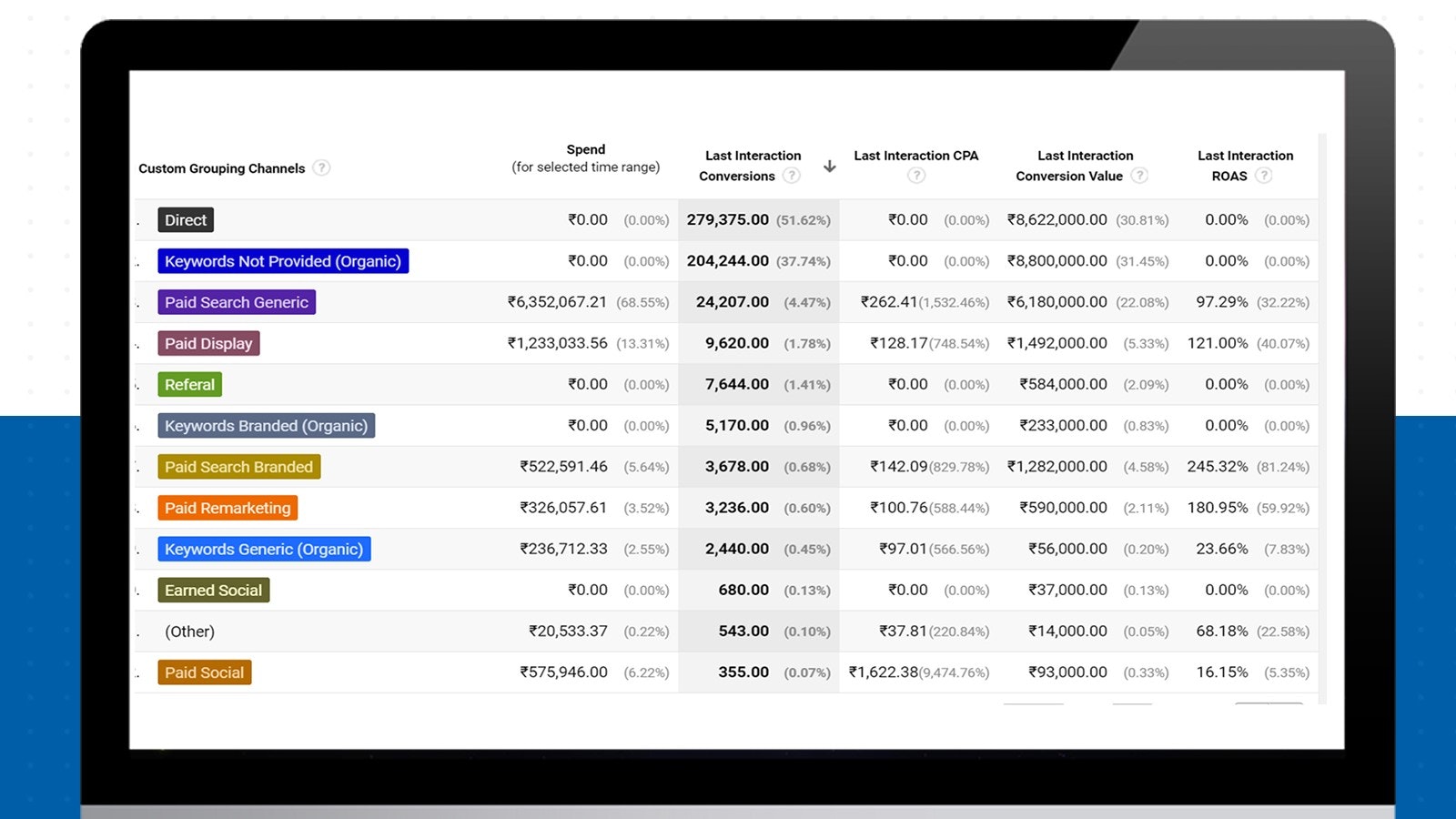Open the Paid Search Generic channel
The image size is (1456, 819).
click(236, 302)
